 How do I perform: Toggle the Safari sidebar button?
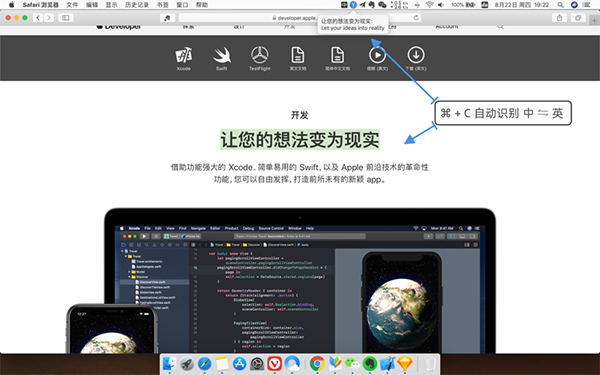tap(66, 18)
